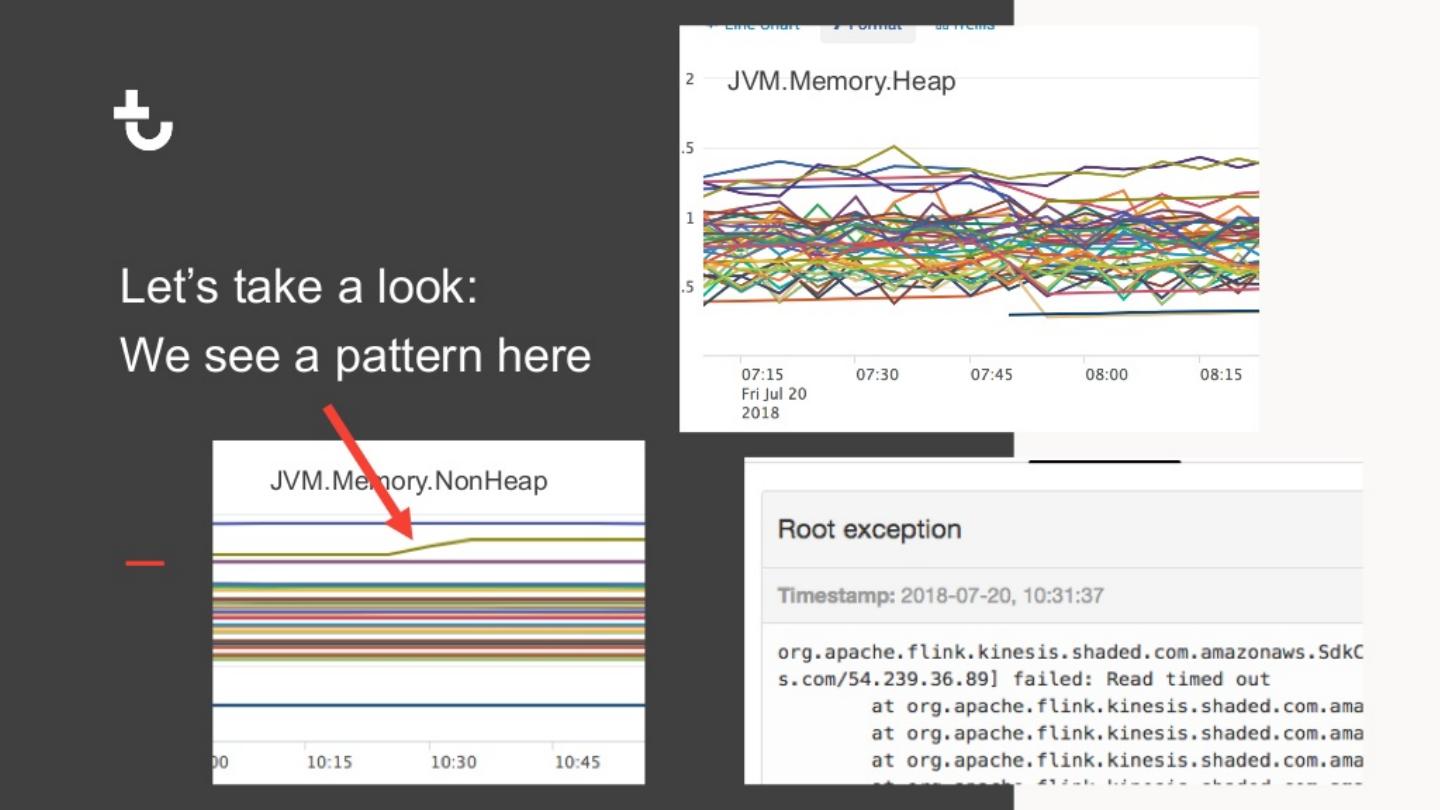Viewport: 1440px width, 810px height.
Task: Click the Timestamp 2018-07-20, 10:31:37 line
Action: (x=940, y=596)
